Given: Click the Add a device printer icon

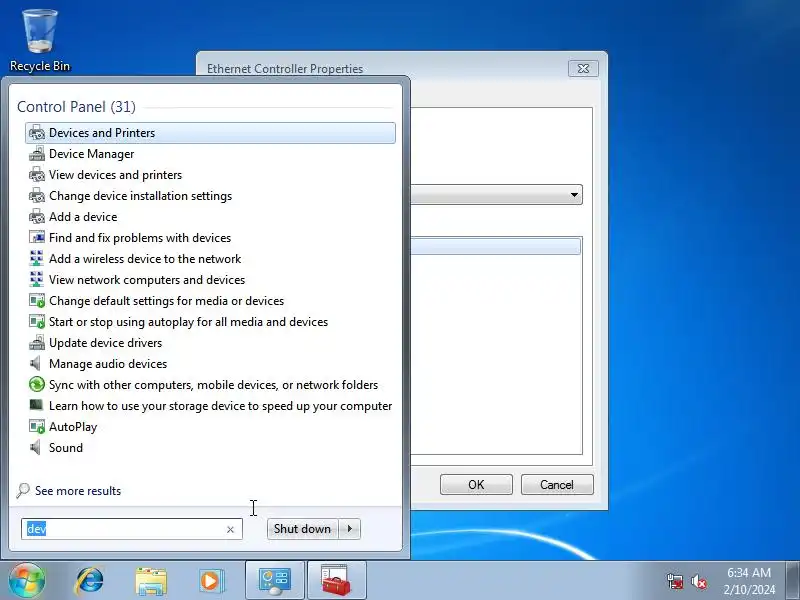Looking at the screenshot, I should click(x=37, y=217).
